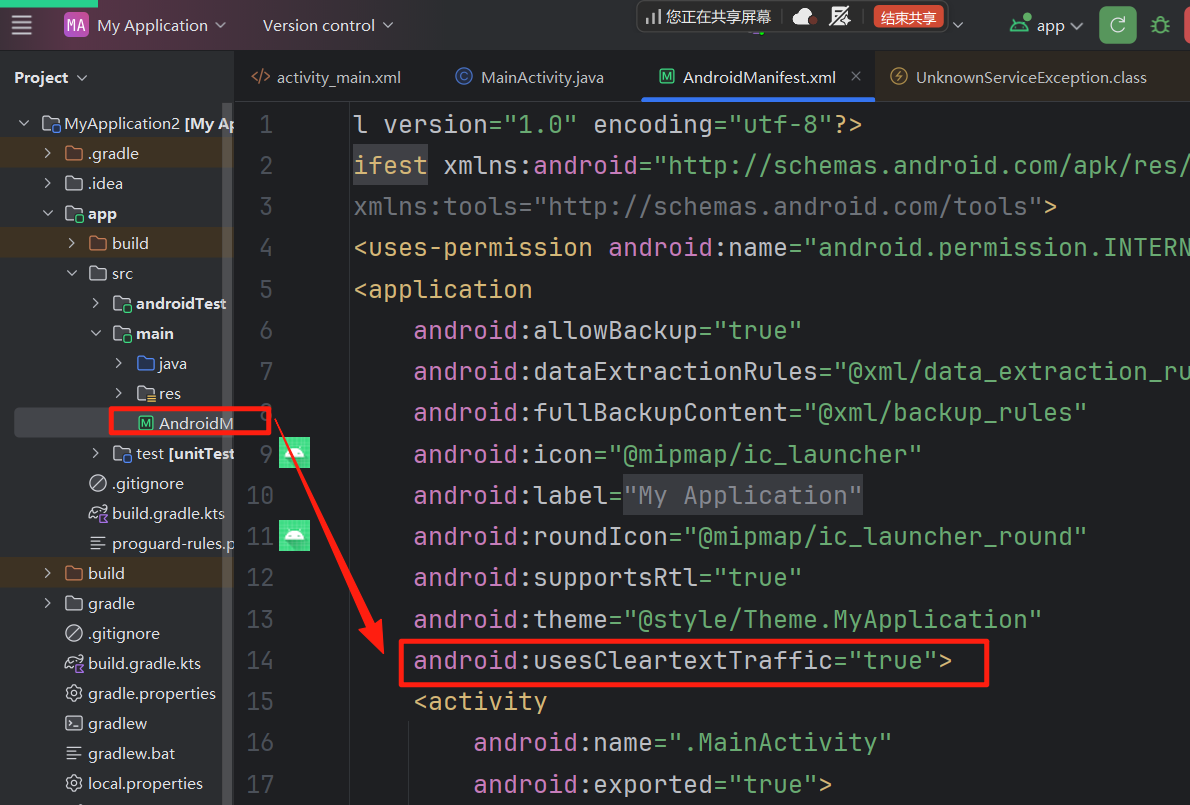Image resolution: width=1190 pixels, height=805 pixels.
Task: Select local.properties in project tree
Action: (x=134, y=783)
